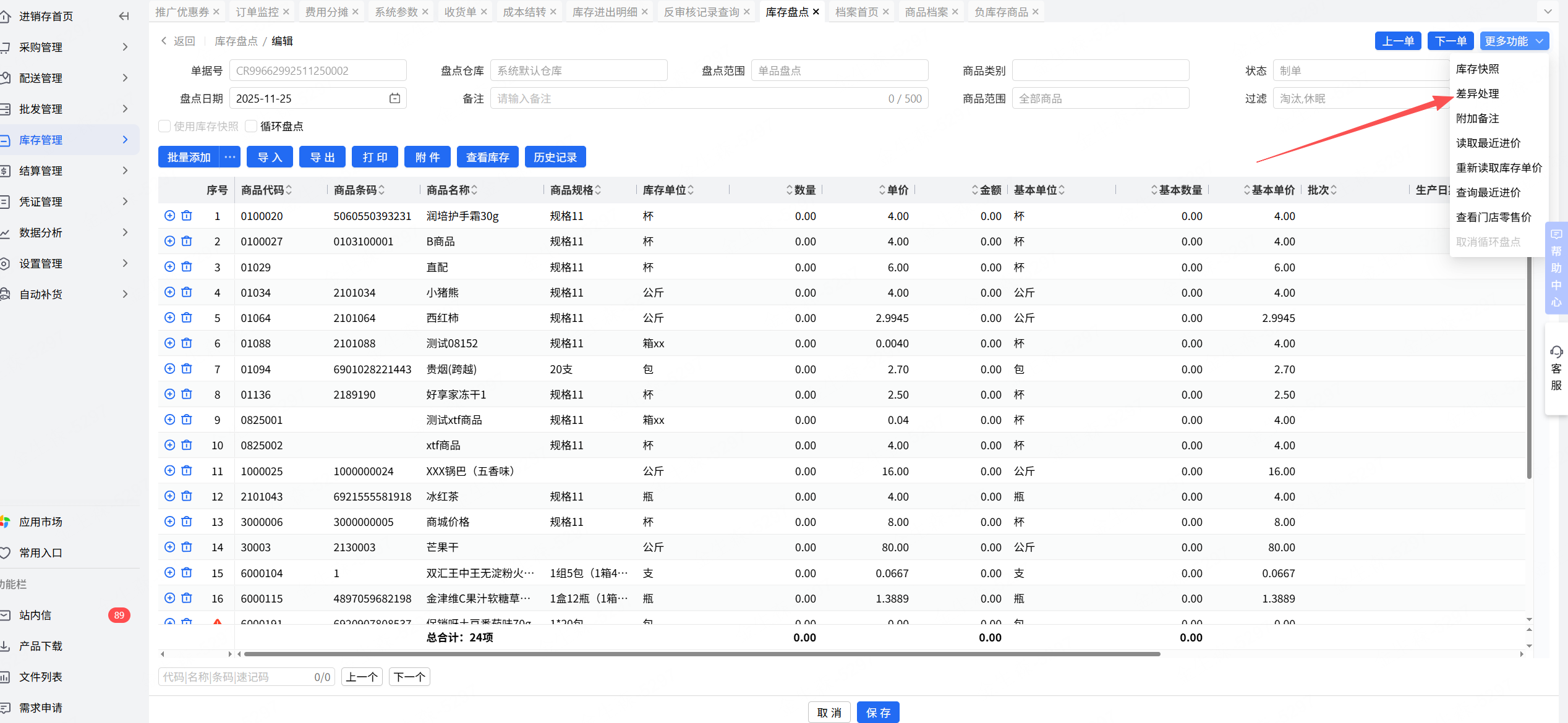Click the calendar icon in 盘点日期 field

point(394,98)
